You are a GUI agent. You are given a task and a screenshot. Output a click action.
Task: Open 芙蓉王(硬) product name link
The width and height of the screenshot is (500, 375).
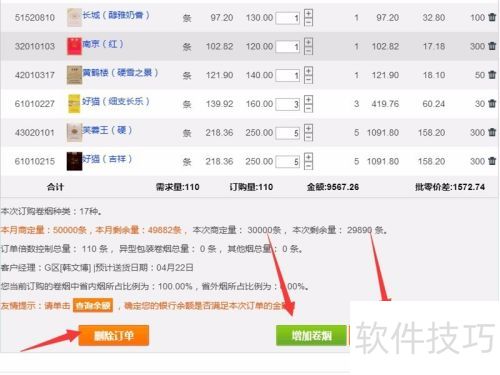coord(107,130)
